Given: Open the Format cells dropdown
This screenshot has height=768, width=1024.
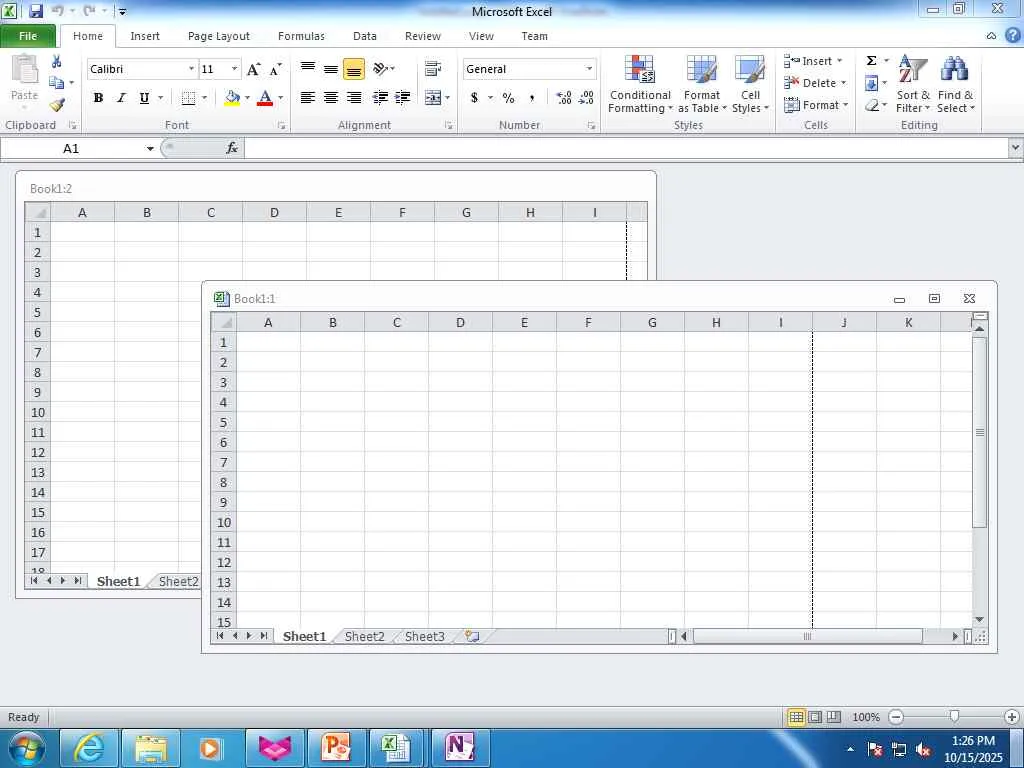Looking at the screenshot, I should (x=816, y=105).
